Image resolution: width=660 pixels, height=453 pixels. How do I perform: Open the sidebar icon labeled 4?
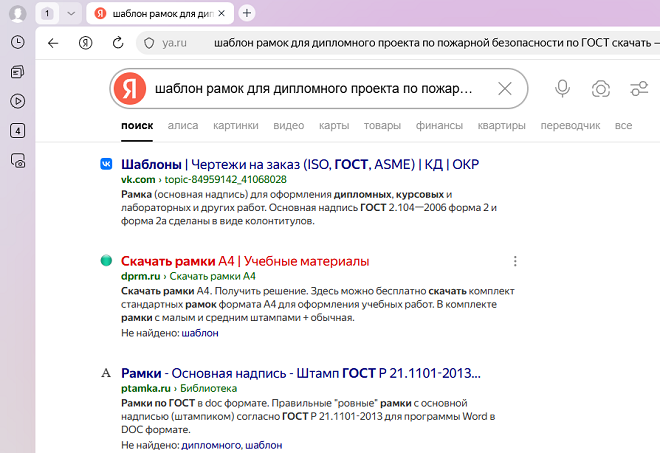(x=18, y=131)
